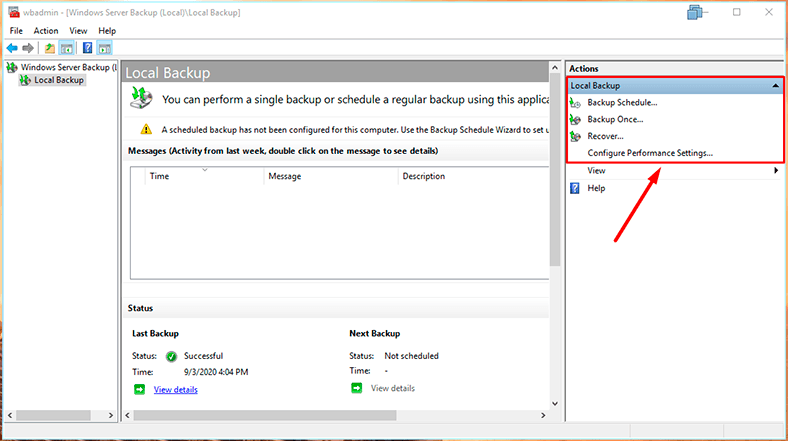Click the Time column header
The height and width of the screenshot is (441, 788).
click(x=205, y=176)
